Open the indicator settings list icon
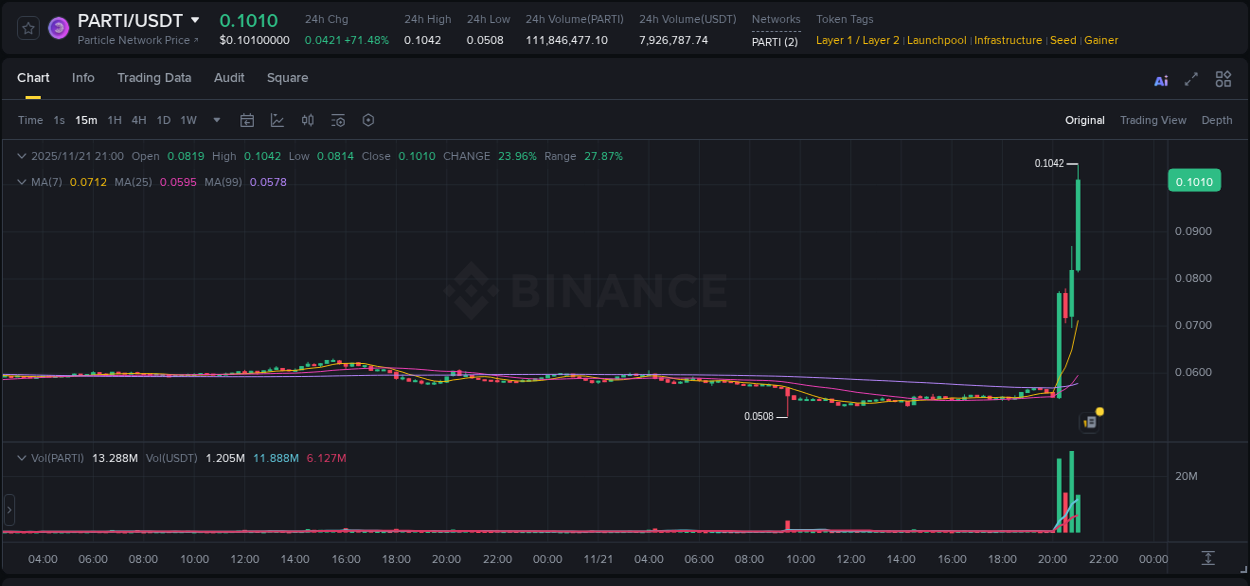The image size is (1250, 586). click(338, 119)
